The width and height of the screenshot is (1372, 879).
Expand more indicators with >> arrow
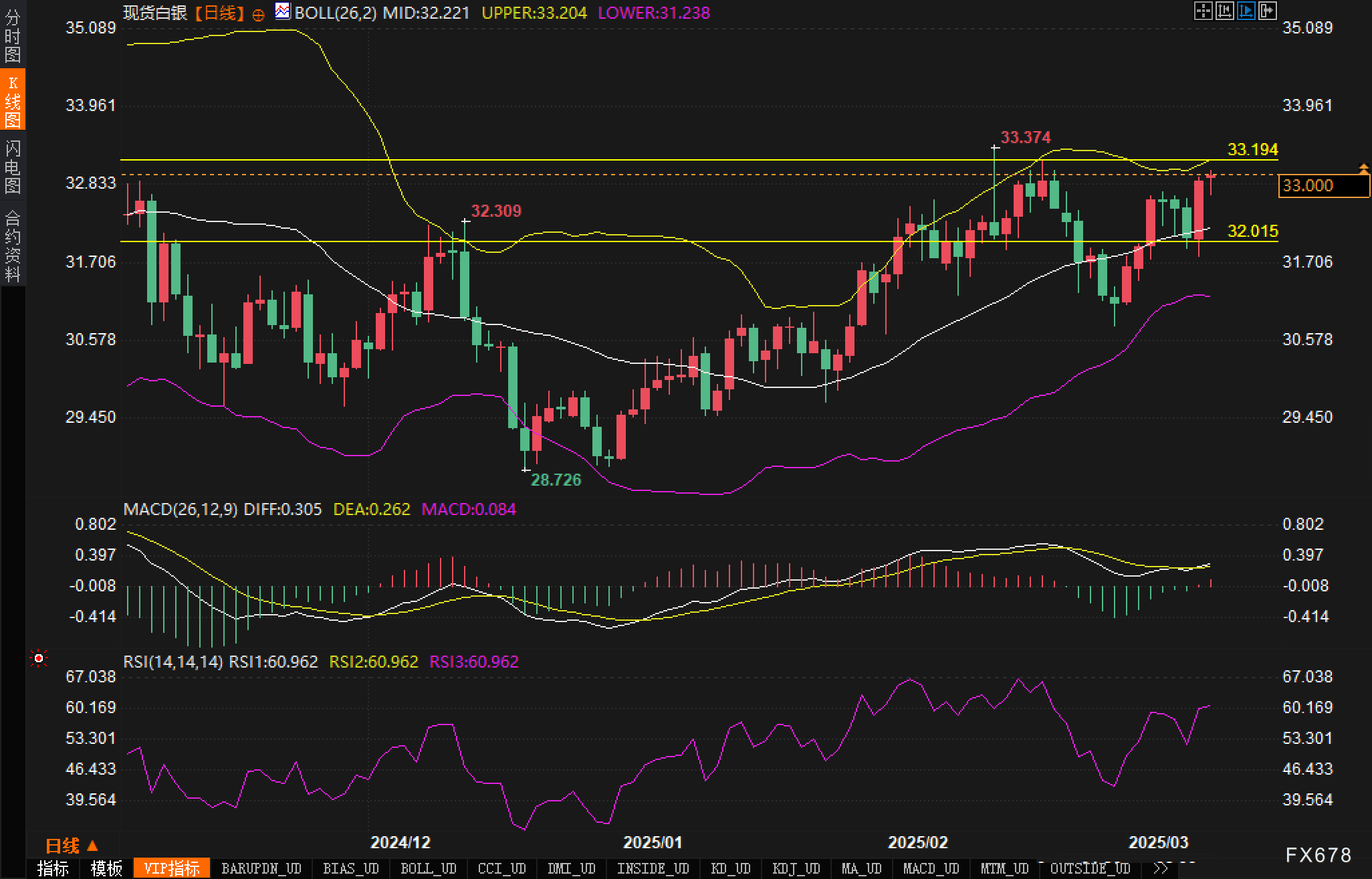click(1161, 868)
